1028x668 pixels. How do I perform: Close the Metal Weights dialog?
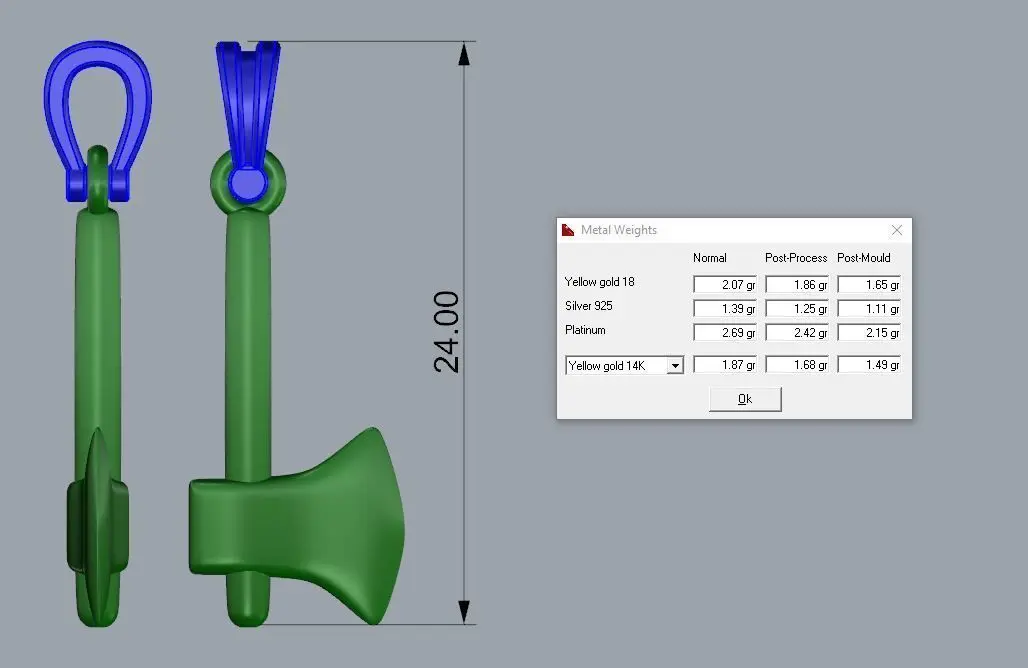click(896, 230)
